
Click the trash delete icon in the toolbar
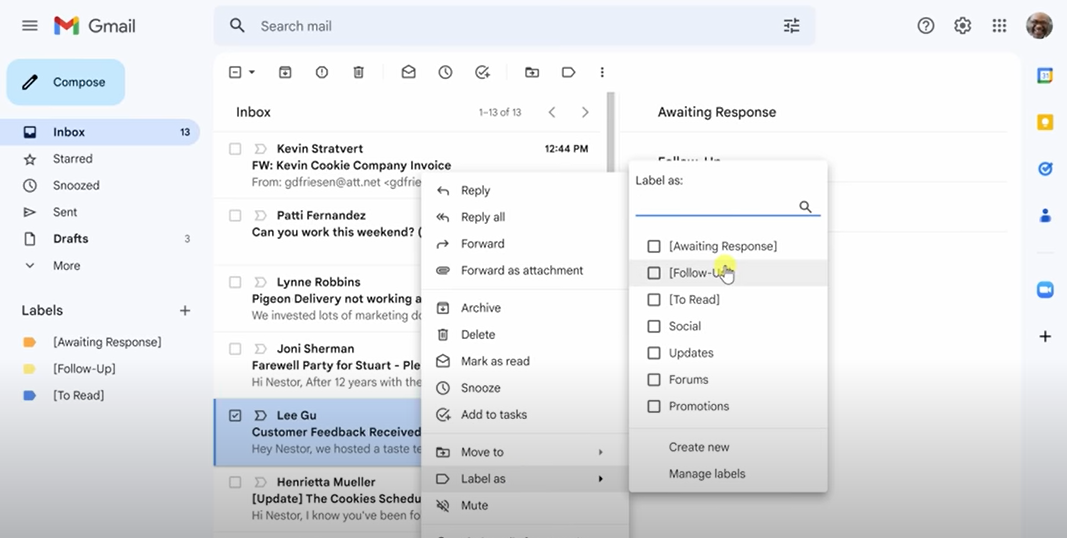click(x=358, y=72)
